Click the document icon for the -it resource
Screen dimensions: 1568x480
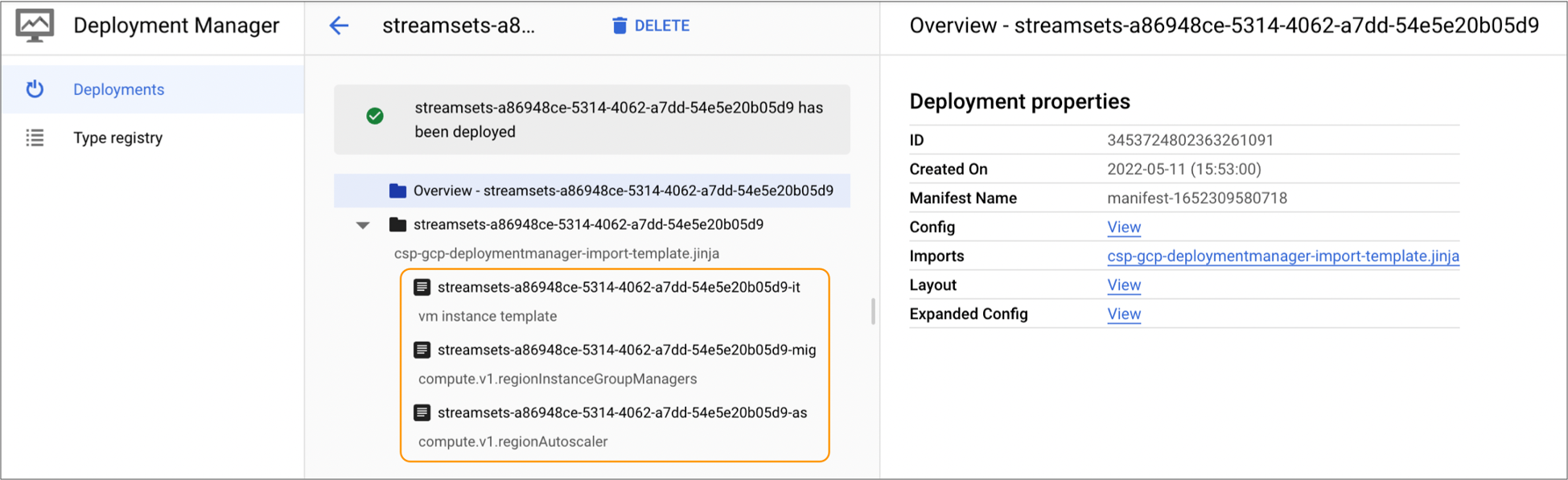(422, 287)
